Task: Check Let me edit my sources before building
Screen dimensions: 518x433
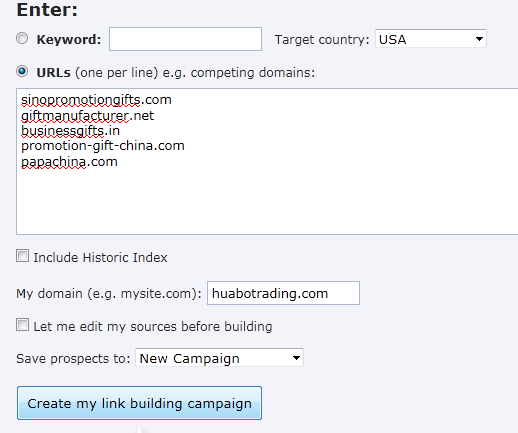Action: click(x=22, y=325)
